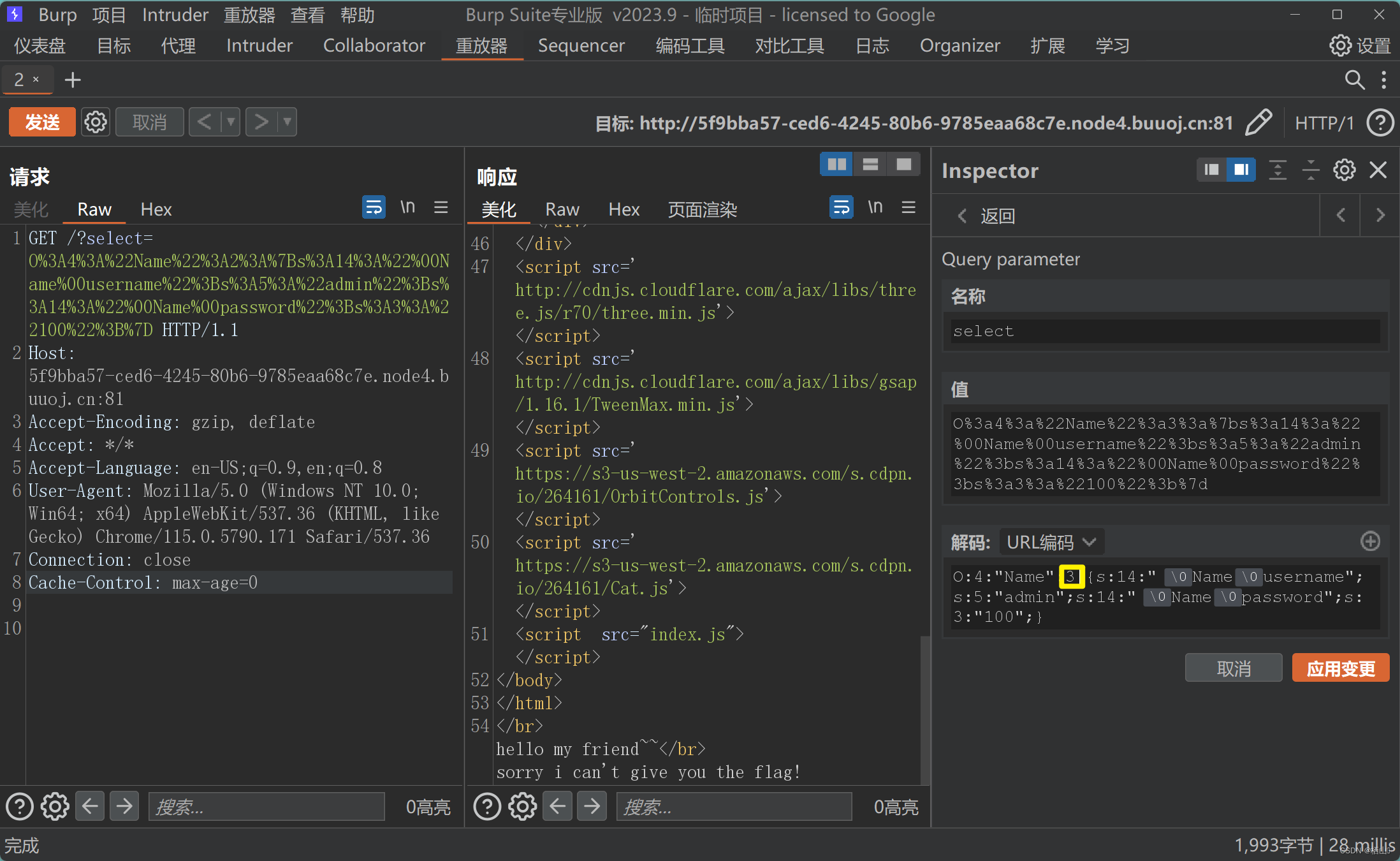The height and width of the screenshot is (861, 1400).
Task: Toggle non-printable \n display in request
Action: click(407, 207)
